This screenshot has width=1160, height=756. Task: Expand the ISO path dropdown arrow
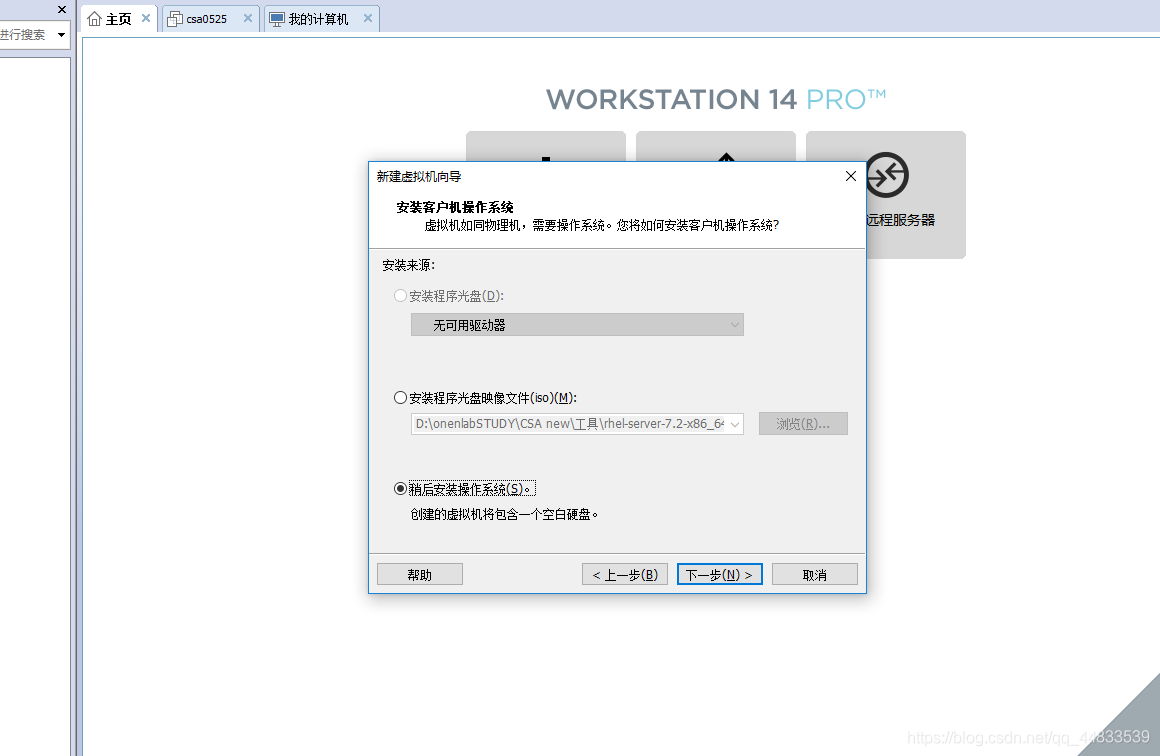click(x=735, y=424)
